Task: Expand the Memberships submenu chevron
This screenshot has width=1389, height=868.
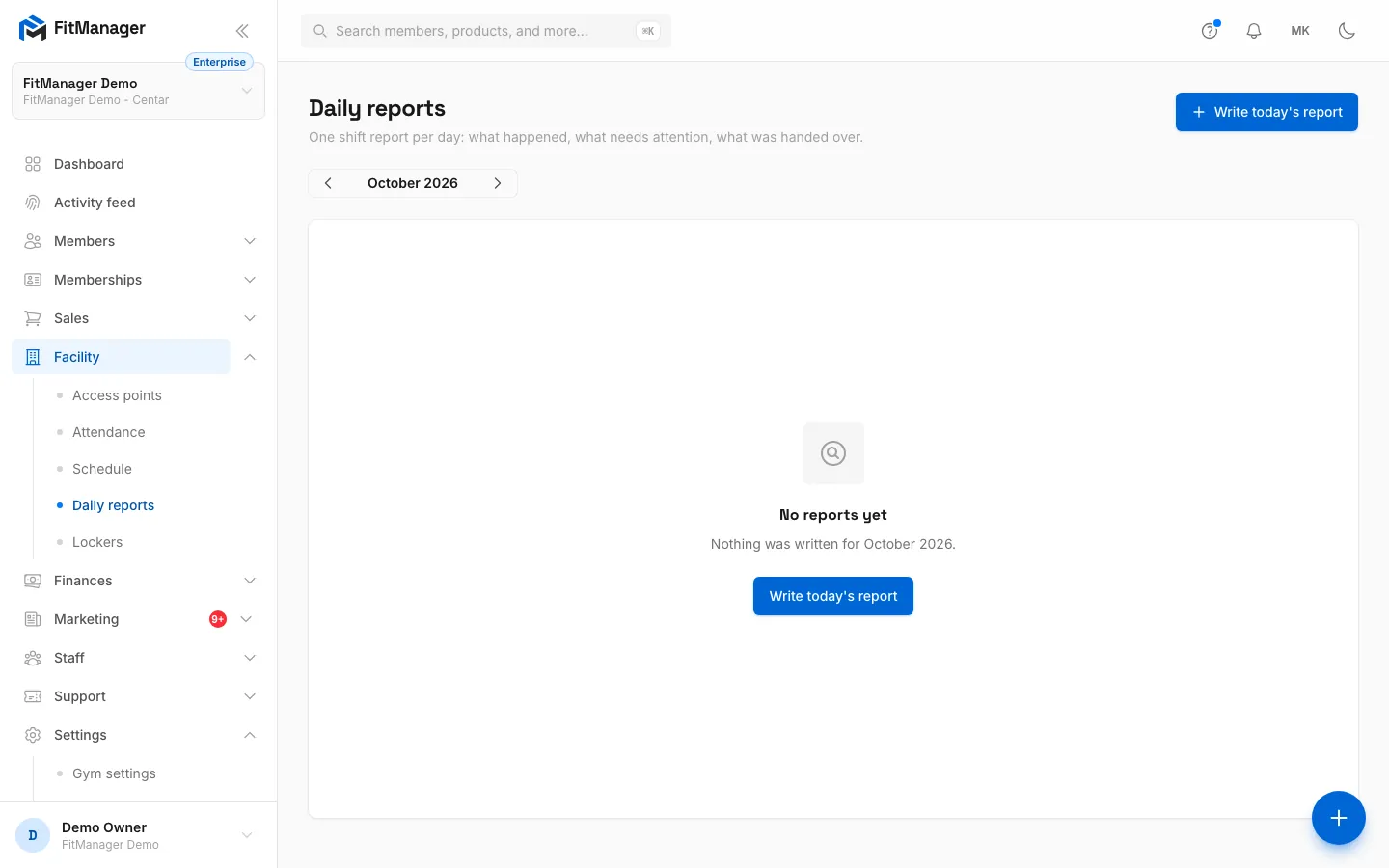Action: [250, 280]
